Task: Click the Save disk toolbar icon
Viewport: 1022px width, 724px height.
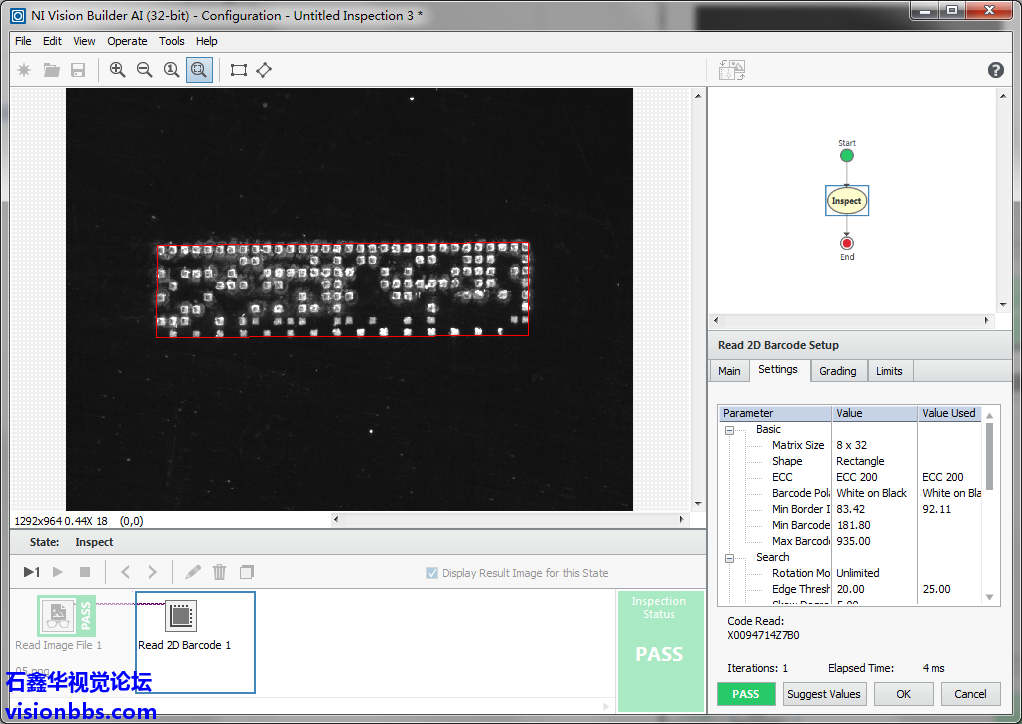Action: coord(78,70)
